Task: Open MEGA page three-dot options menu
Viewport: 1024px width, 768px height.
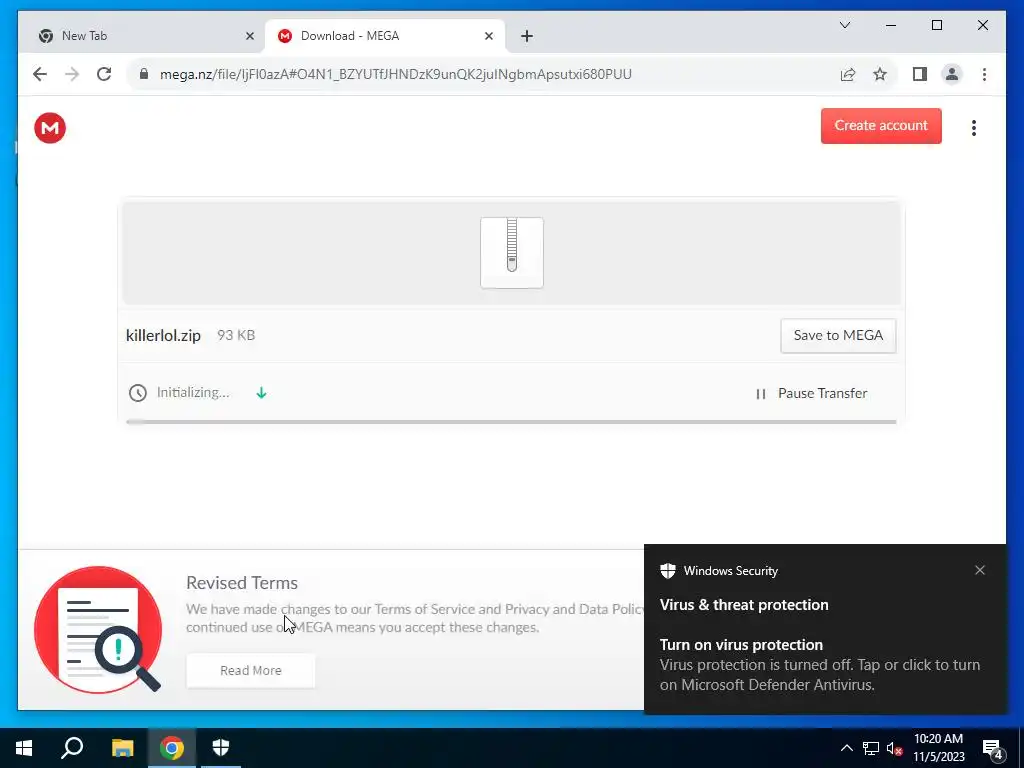Action: tap(974, 128)
